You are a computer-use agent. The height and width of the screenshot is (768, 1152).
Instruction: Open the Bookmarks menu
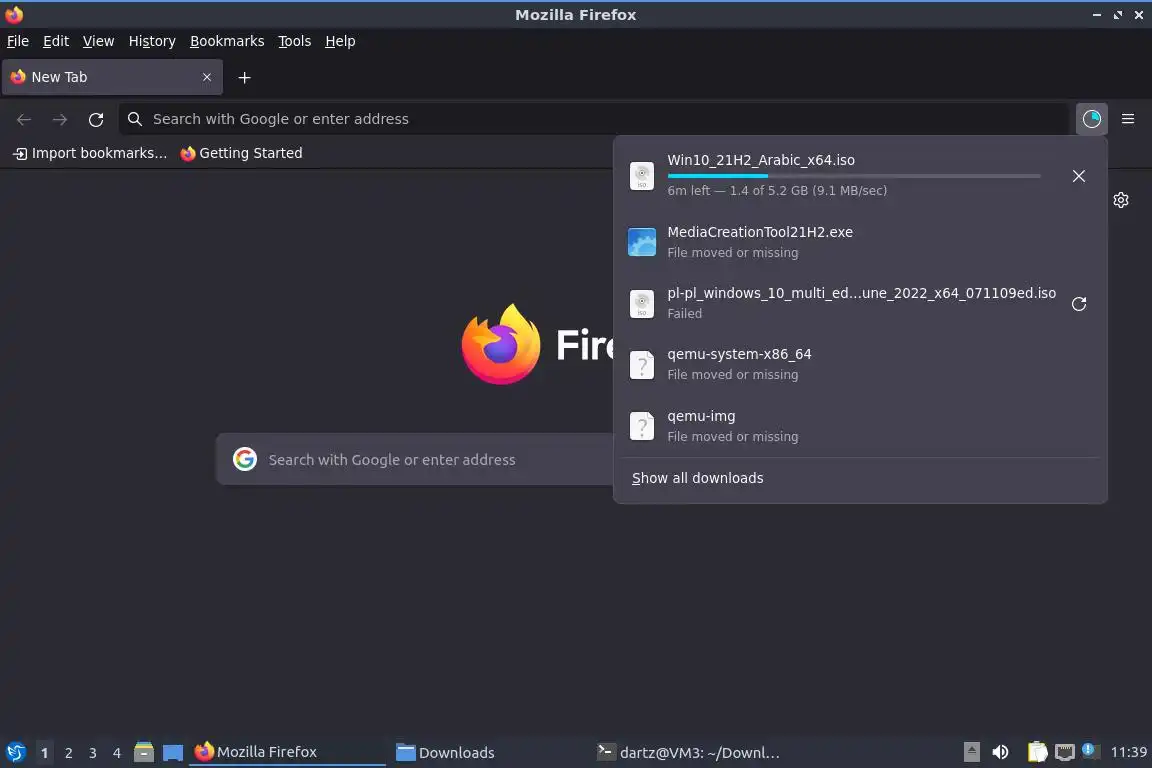[x=227, y=41]
